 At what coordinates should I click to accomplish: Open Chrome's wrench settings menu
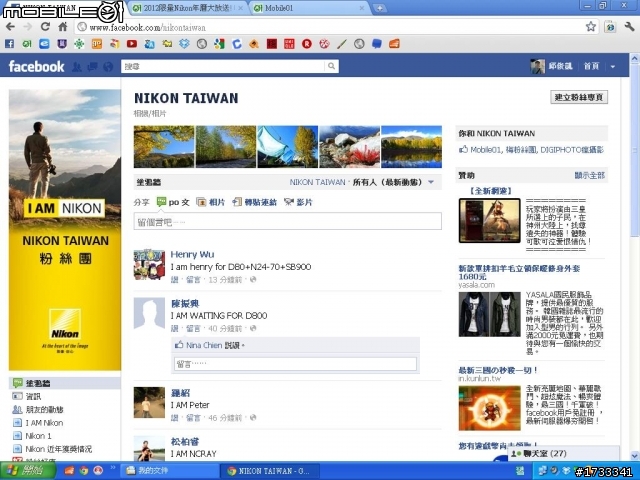click(629, 27)
